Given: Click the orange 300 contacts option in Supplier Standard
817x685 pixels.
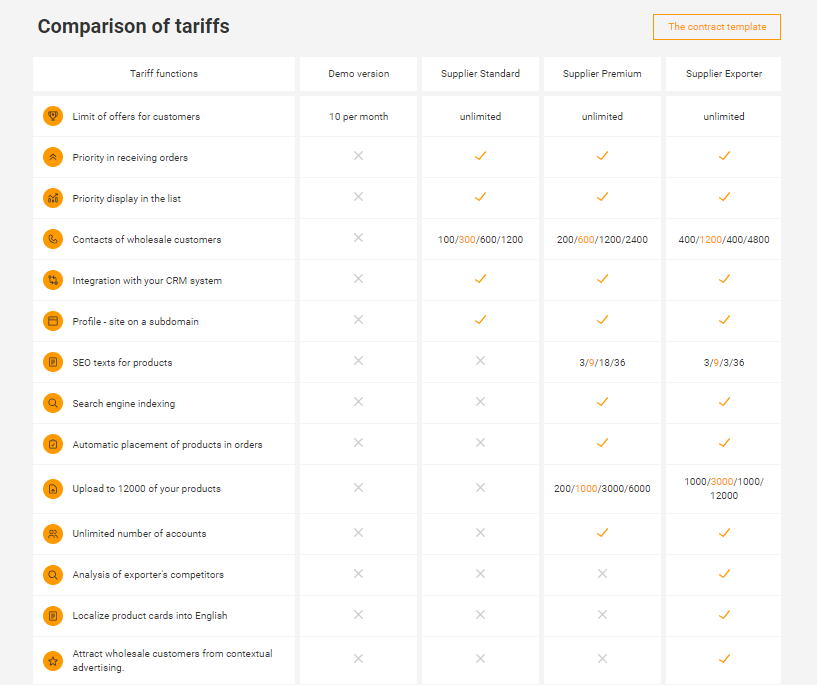Looking at the screenshot, I should coord(468,240).
